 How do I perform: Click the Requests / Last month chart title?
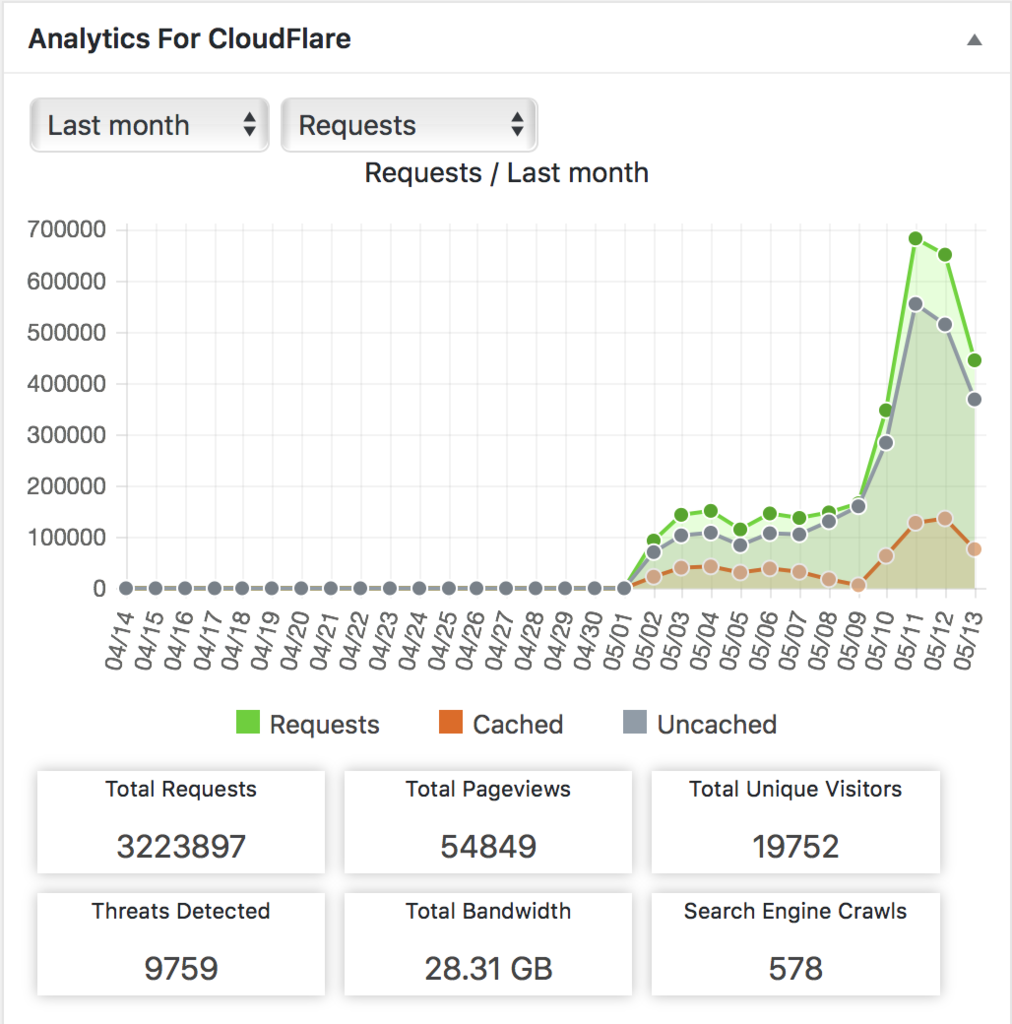point(507,173)
